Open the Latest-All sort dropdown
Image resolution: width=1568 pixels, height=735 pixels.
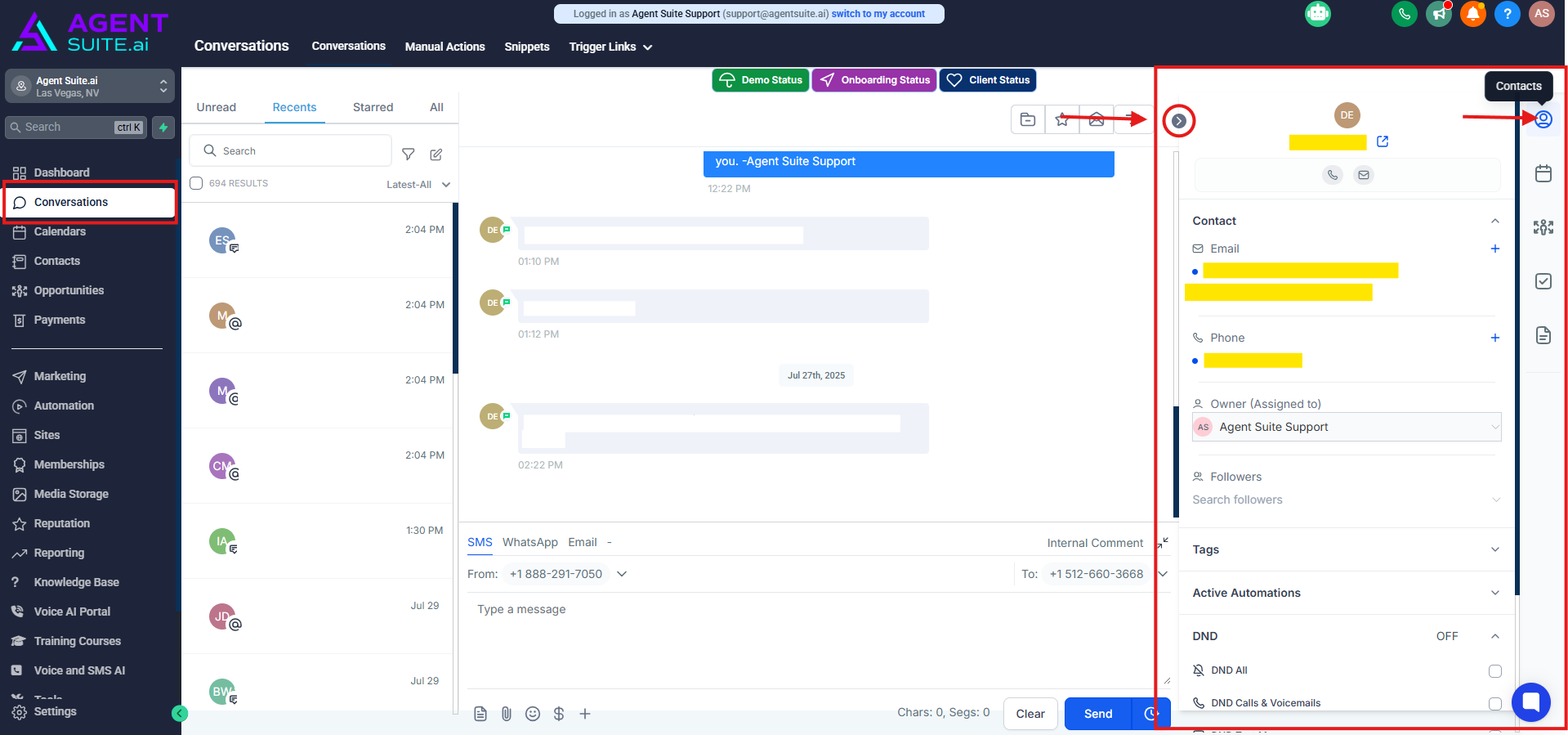click(x=418, y=185)
